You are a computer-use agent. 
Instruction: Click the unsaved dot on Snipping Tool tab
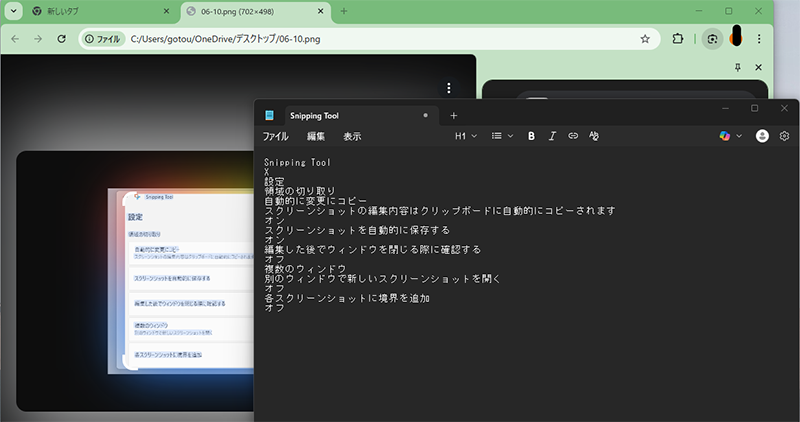coord(426,115)
